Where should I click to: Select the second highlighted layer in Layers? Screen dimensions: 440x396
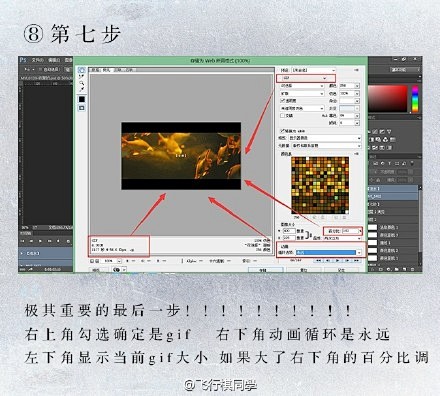point(393,196)
